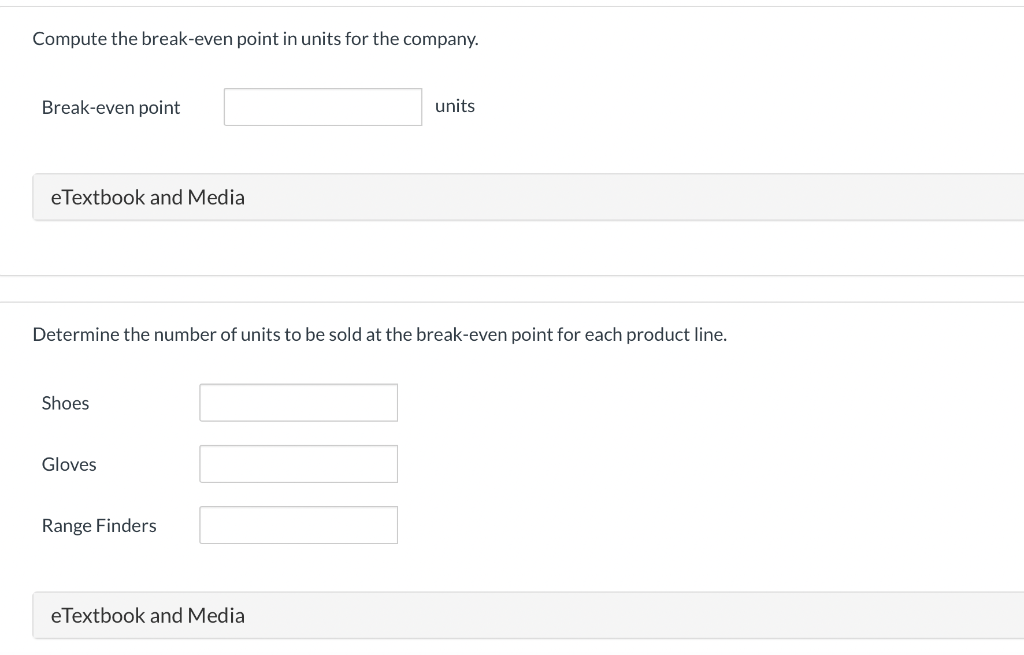The width and height of the screenshot is (1024, 655).
Task: Click the word 'eTextbook' in the lower bar
Action: click(97, 615)
